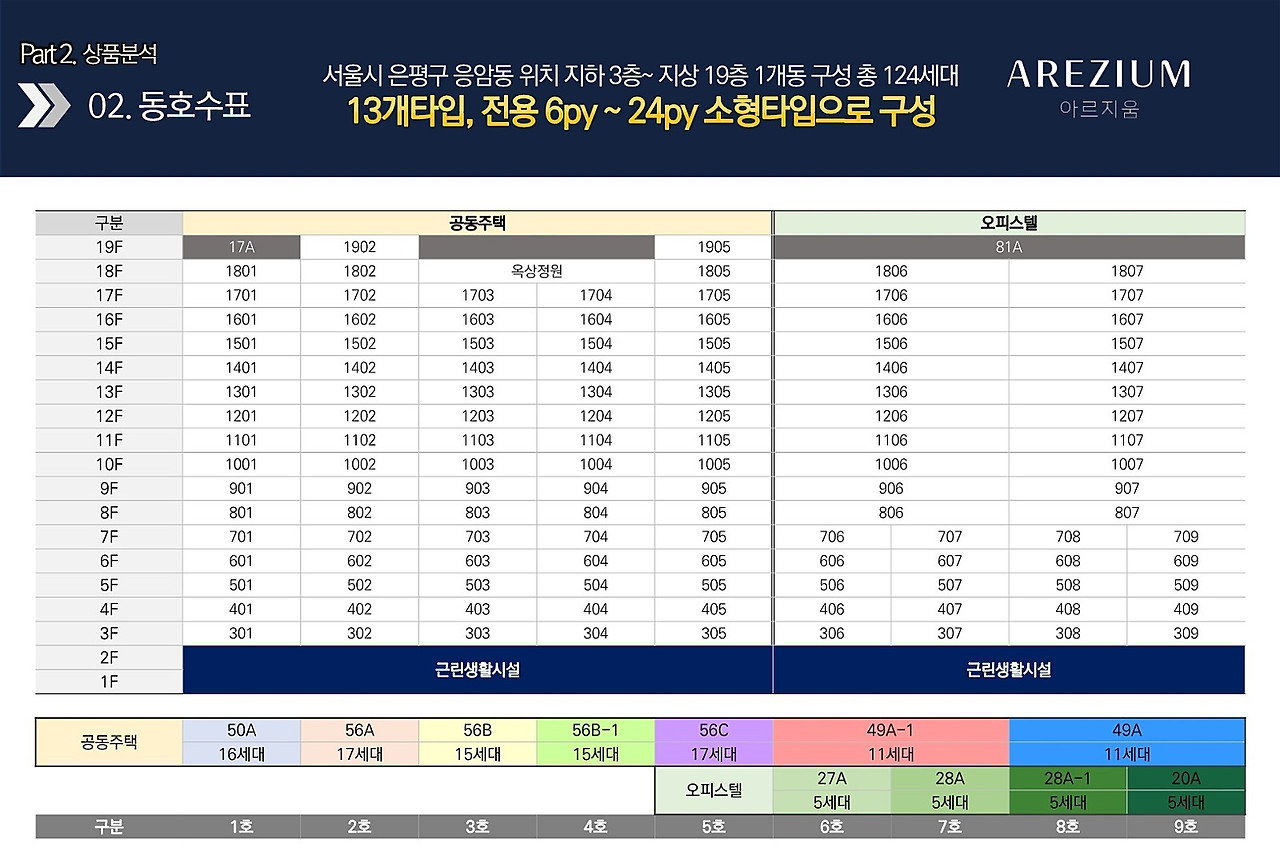Select unit 1801
Image resolution: width=1280 pixels, height=855 pixels.
[241, 271]
